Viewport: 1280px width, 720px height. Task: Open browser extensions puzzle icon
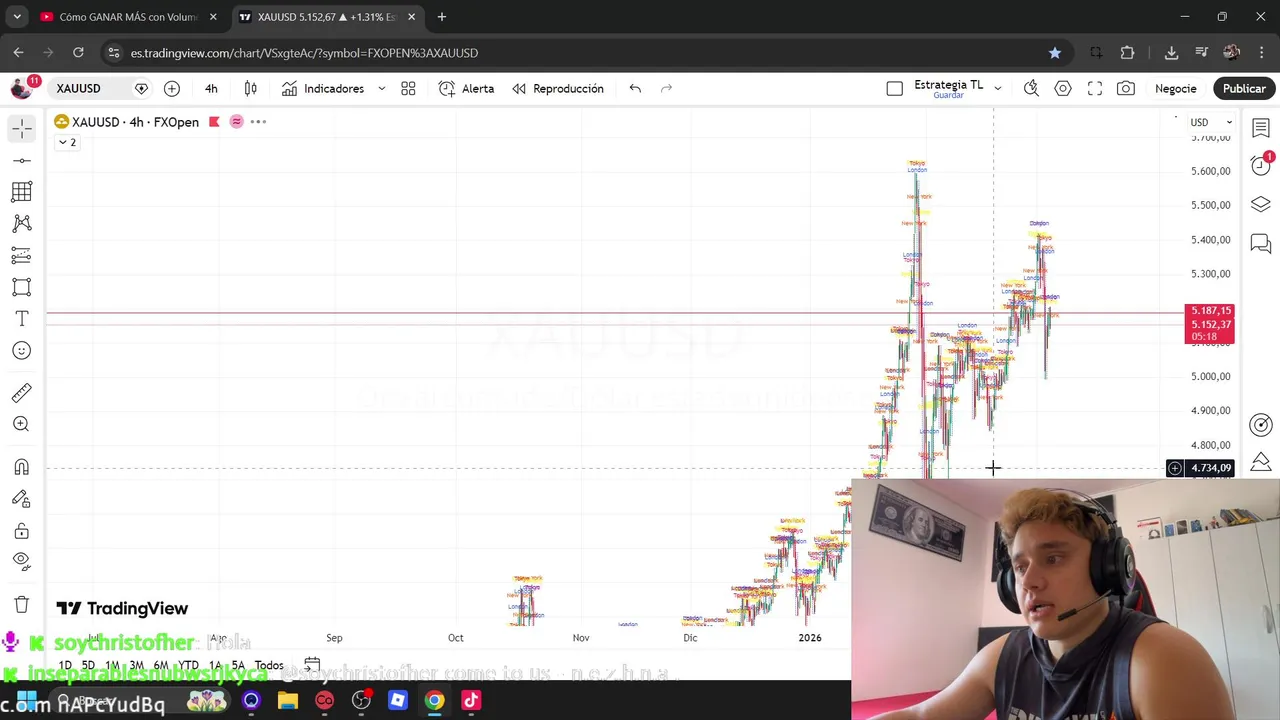click(1127, 52)
